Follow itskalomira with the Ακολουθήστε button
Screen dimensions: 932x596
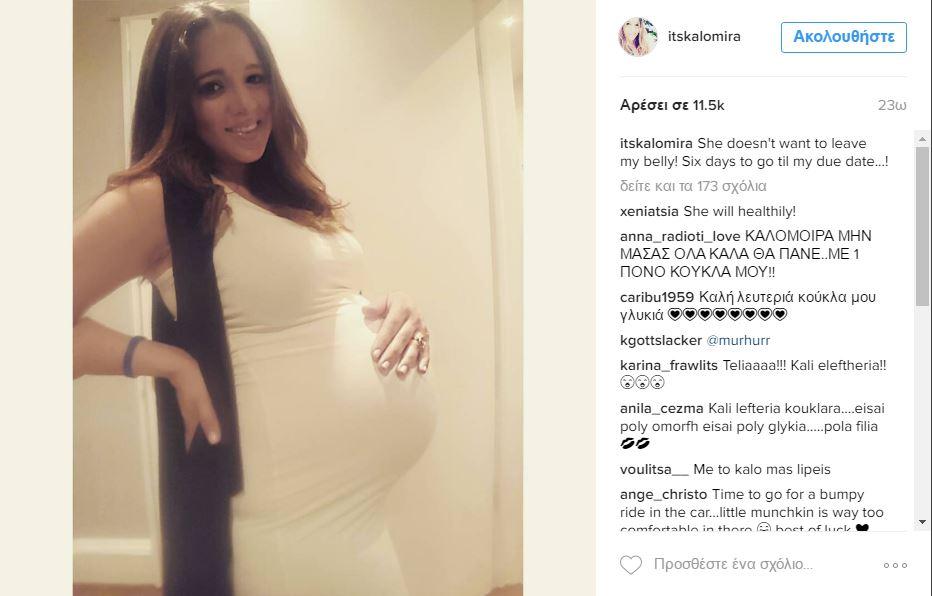click(x=843, y=37)
